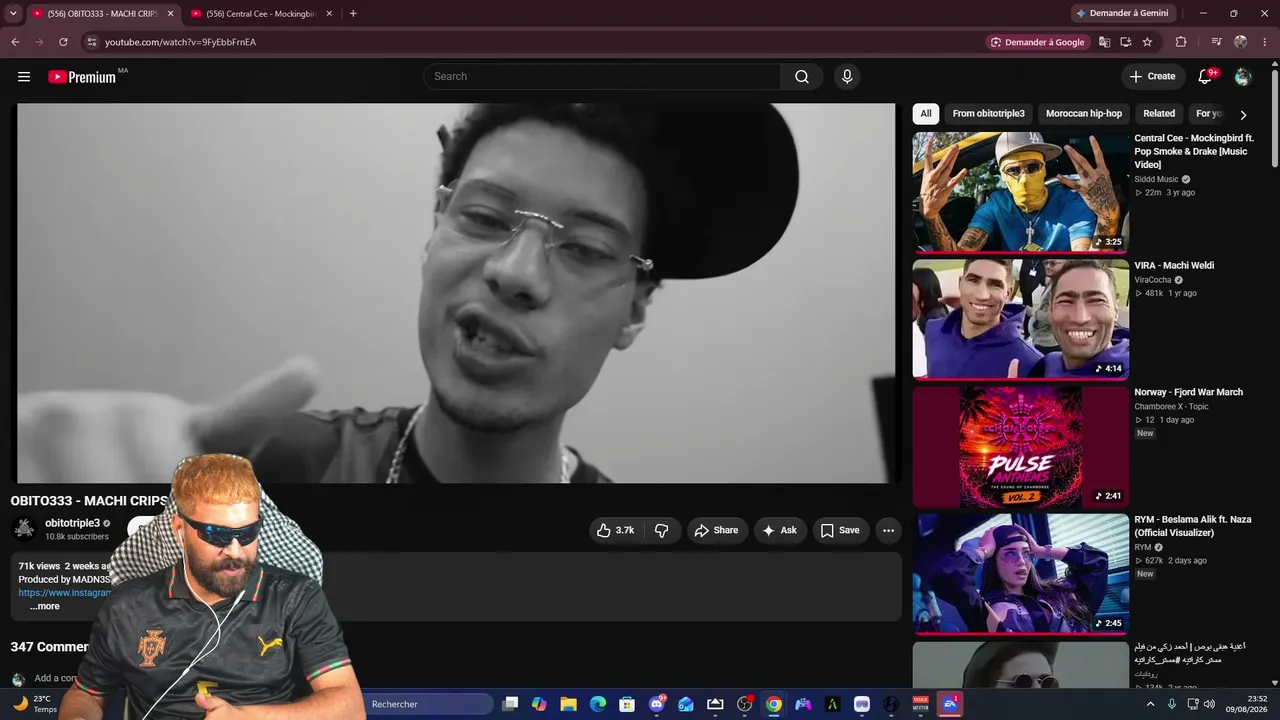The image size is (1280, 720).
Task: Click the YouTube search field
Action: (x=602, y=77)
